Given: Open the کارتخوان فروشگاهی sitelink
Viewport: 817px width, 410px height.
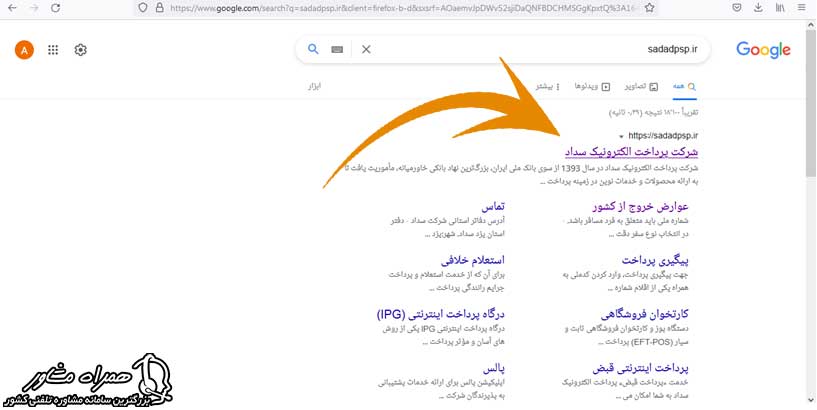Looking at the screenshot, I should [x=645, y=314].
